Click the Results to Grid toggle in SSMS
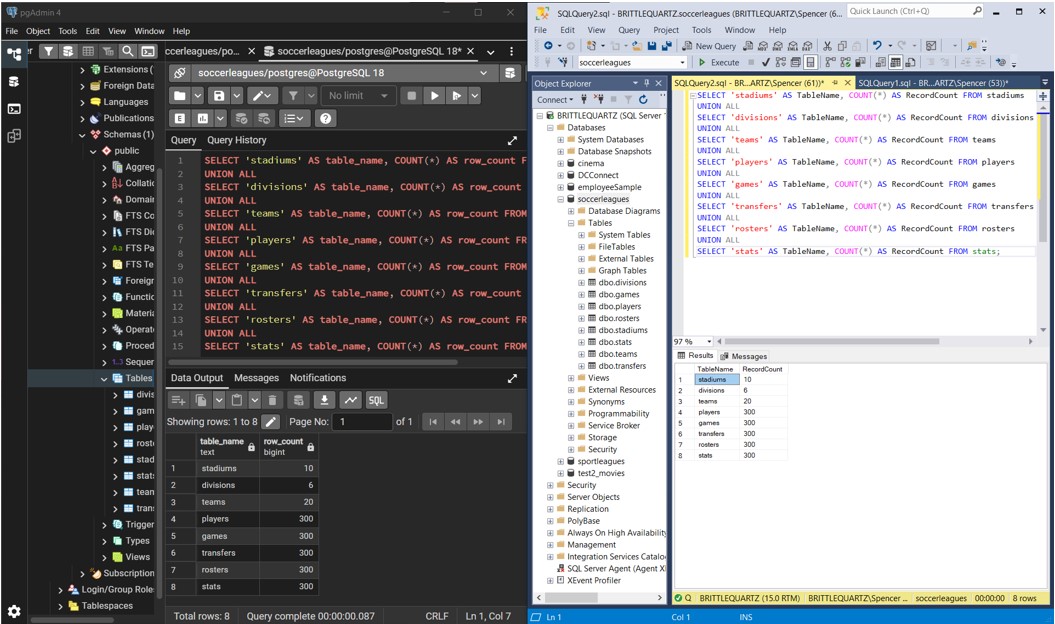 (896, 62)
